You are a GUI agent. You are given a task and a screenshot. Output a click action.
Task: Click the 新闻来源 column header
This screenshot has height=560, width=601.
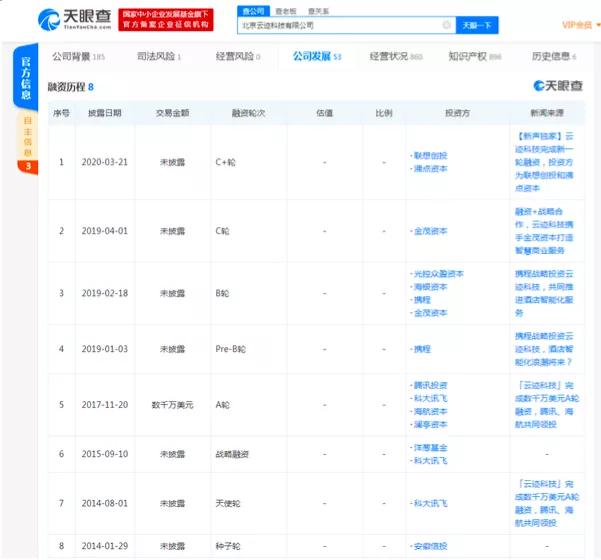pyautogui.click(x=547, y=113)
